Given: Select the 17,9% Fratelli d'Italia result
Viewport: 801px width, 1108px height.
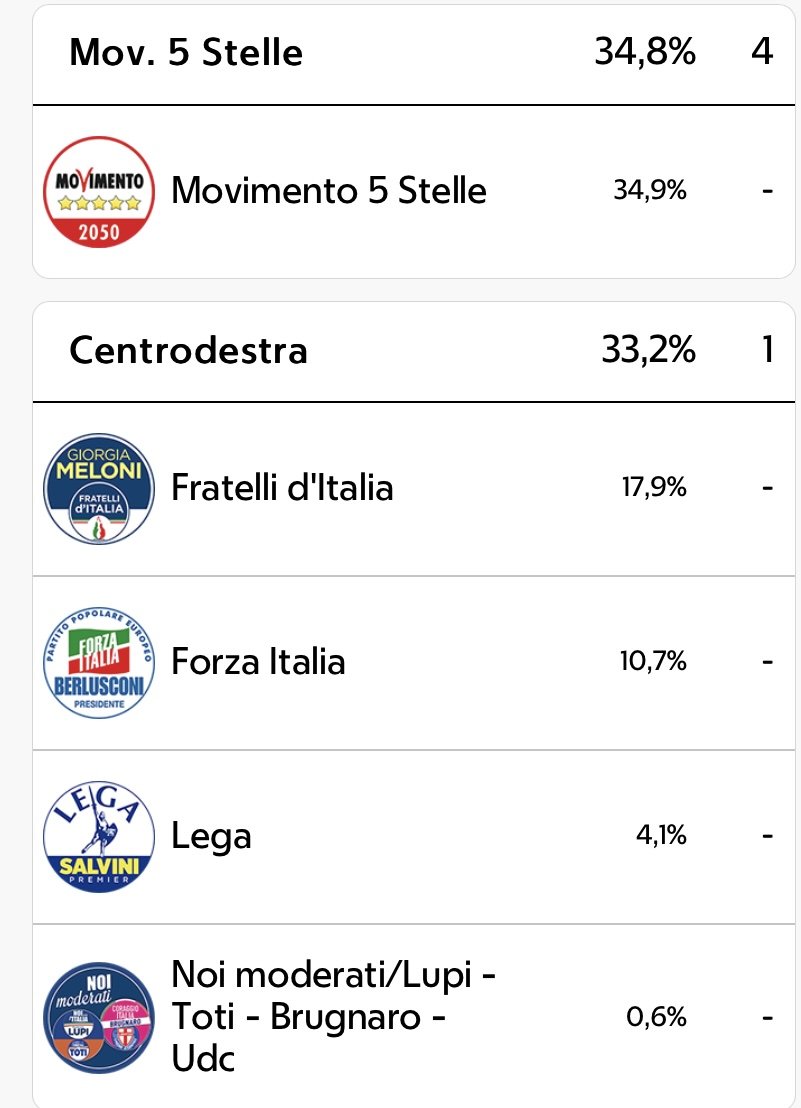Looking at the screenshot, I should coord(653,488).
